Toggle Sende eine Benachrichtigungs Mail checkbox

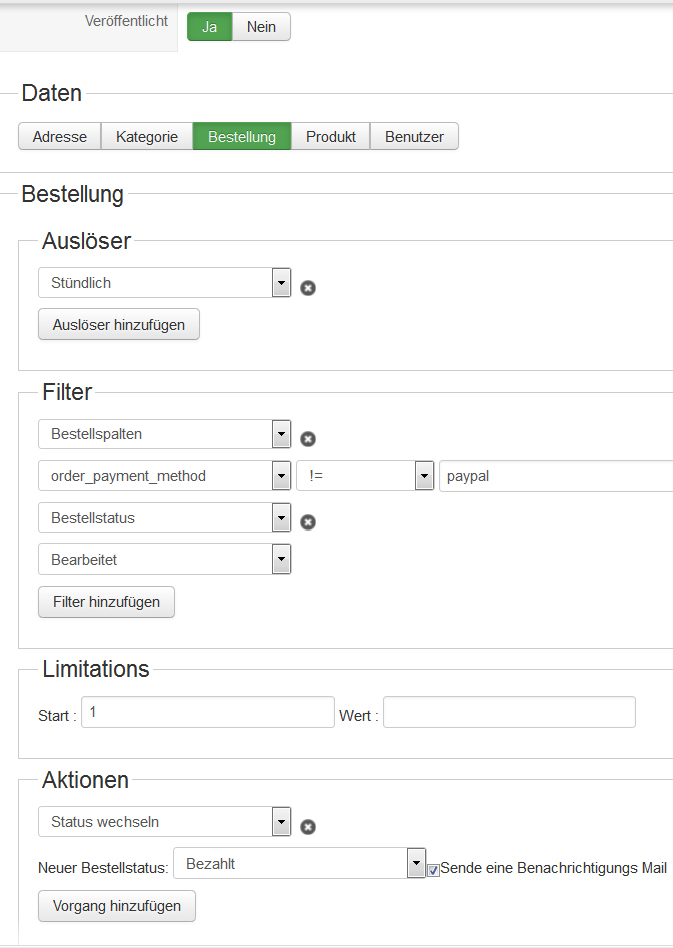point(433,870)
